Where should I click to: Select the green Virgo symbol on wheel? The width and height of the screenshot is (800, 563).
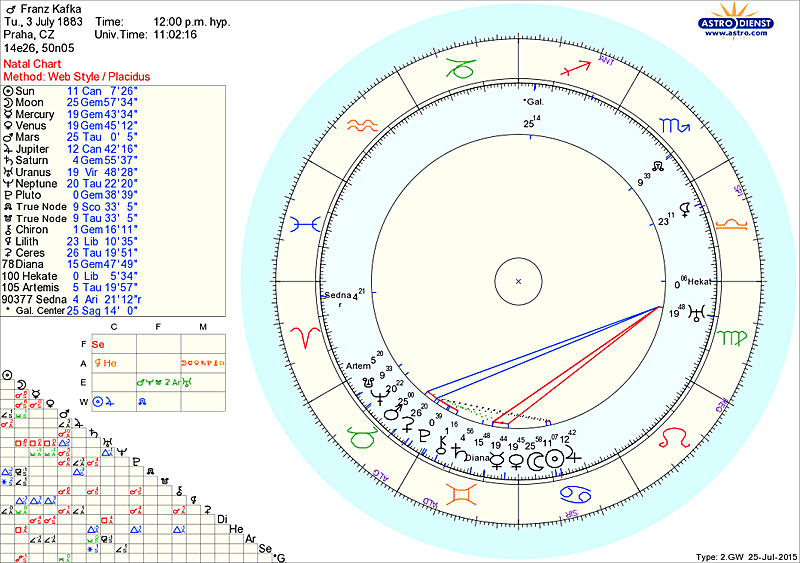tap(735, 338)
